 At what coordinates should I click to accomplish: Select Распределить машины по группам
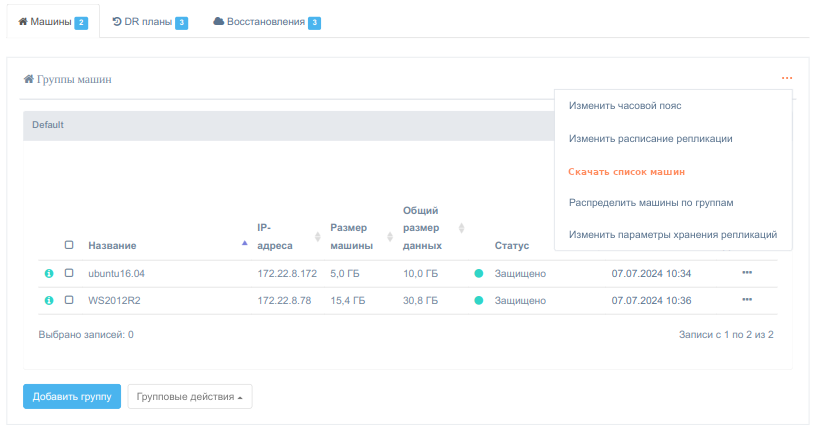651,203
